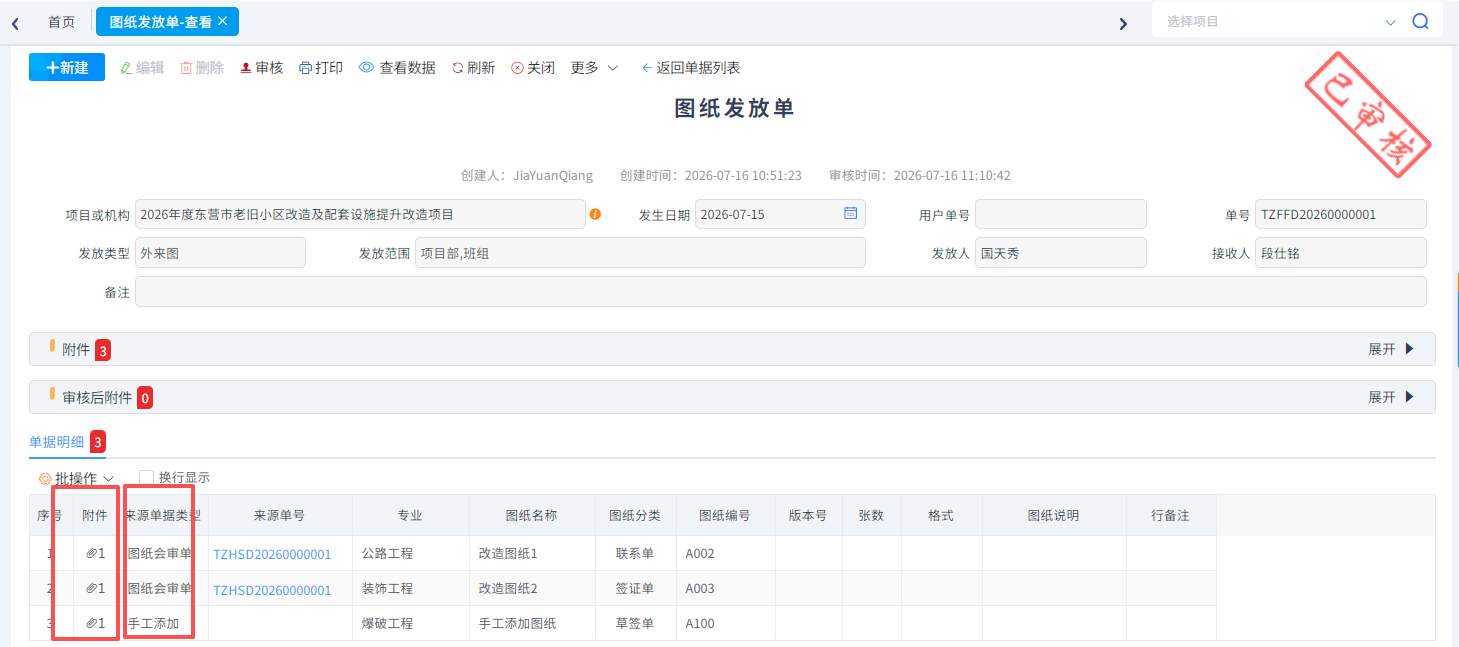Click the 关闭 toolbar item
This screenshot has width=1459, height=647.
[533, 68]
